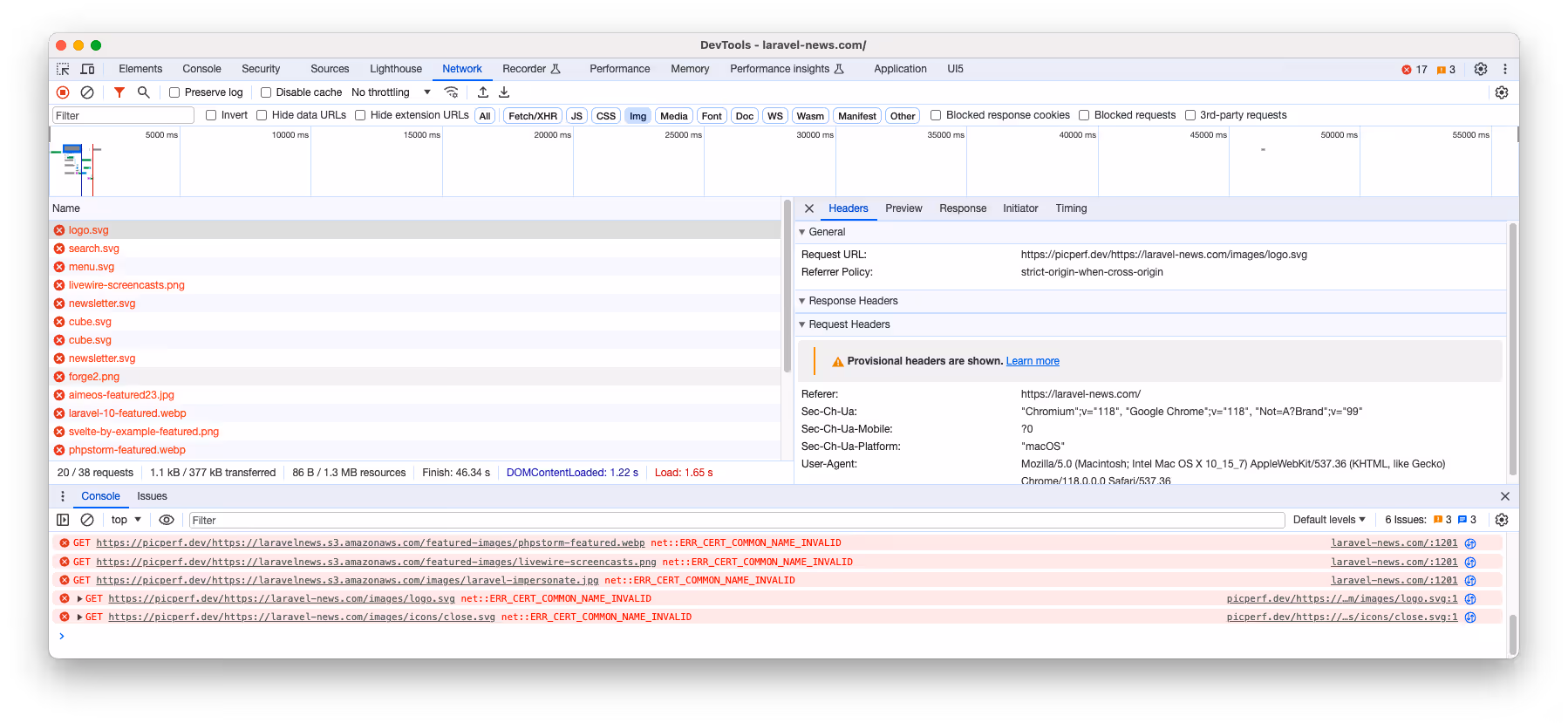Collapse the Response Headers section
Viewport: 1568px width, 723px height.
click(x=802, y=301)
